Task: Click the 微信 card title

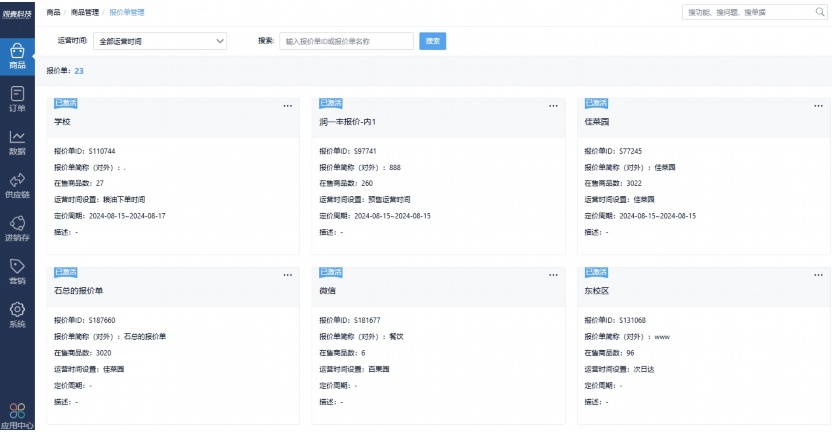Action: click(327, 291)
